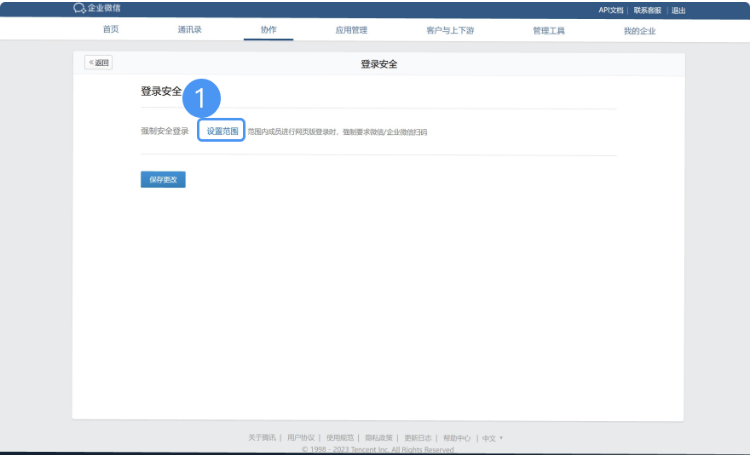Viewport: 751px width, 455px height.
Task: Open the 用户协议 footer link
Action: (x=301, y=438)
